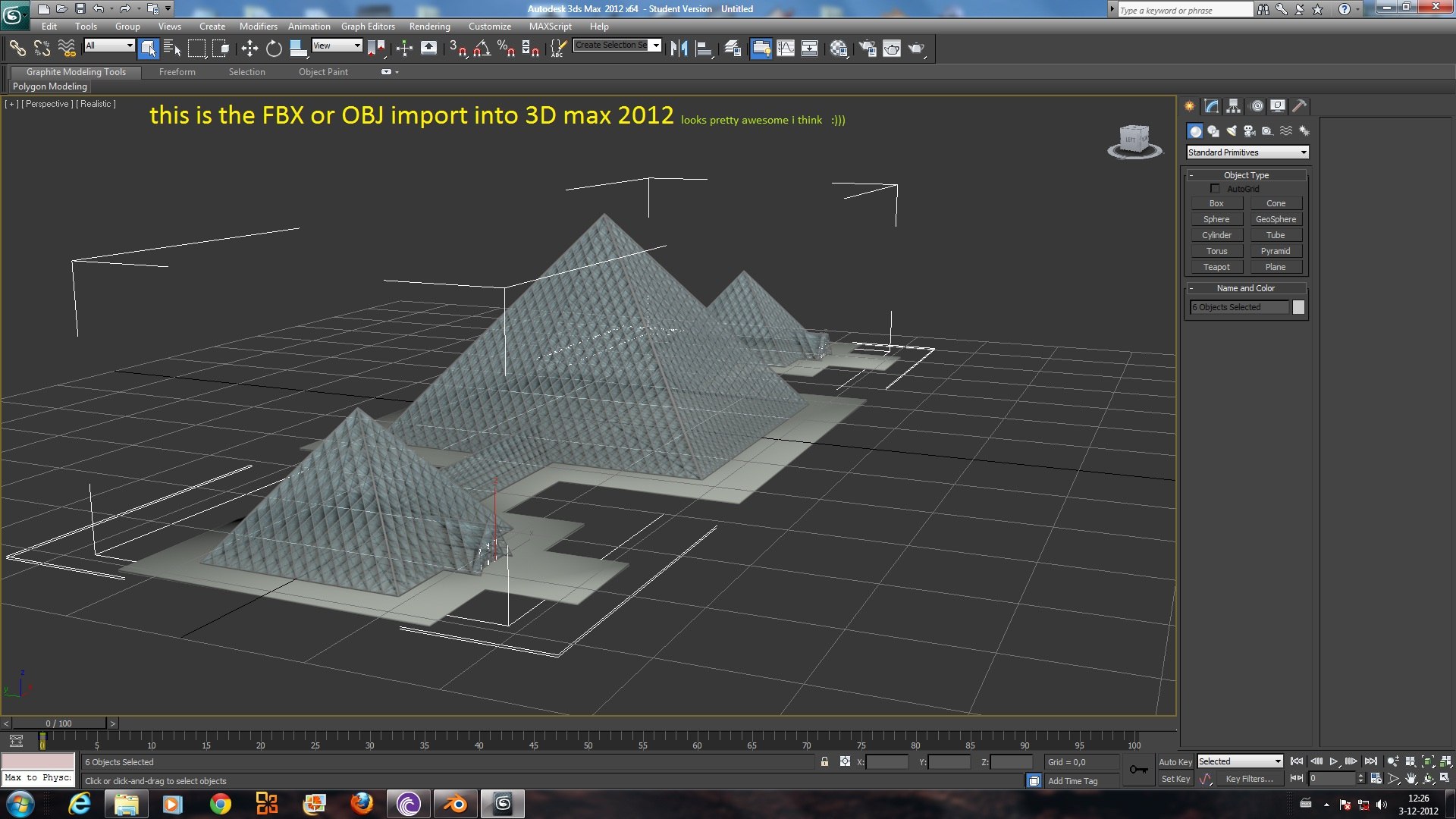Open the Select by Name list

[x=172, y=49]
